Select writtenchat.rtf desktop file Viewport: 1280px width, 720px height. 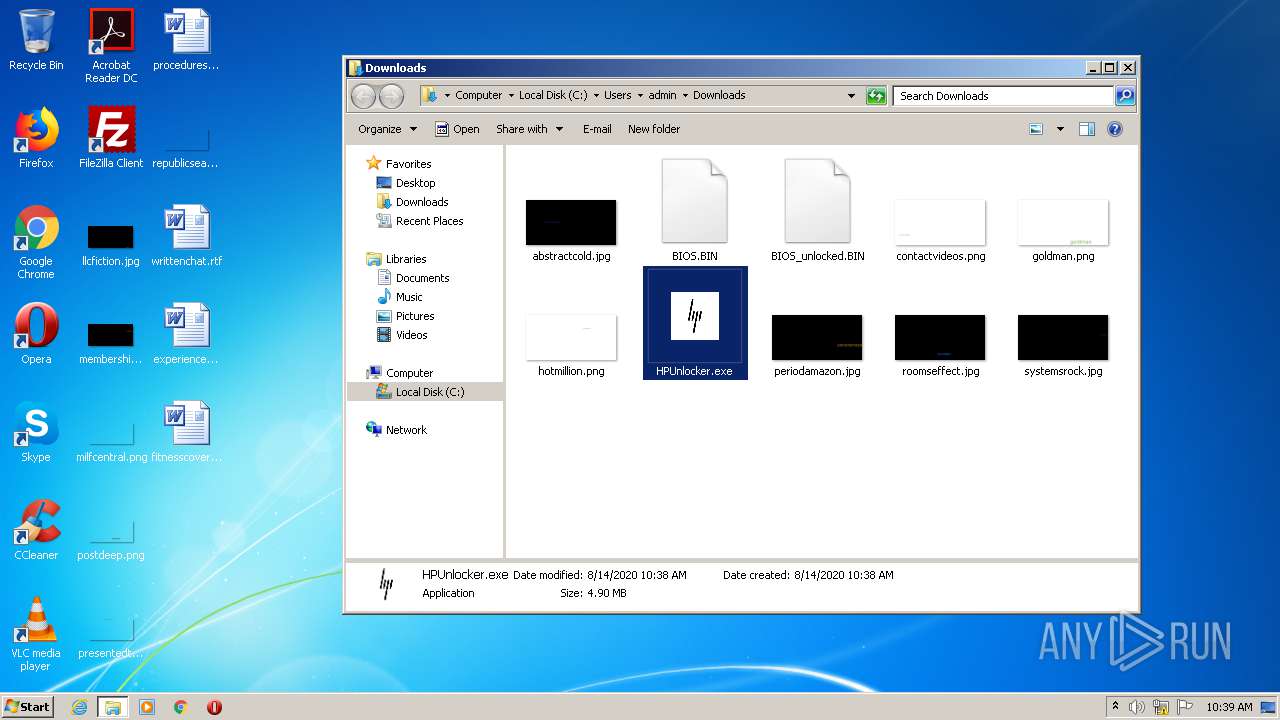186,236
